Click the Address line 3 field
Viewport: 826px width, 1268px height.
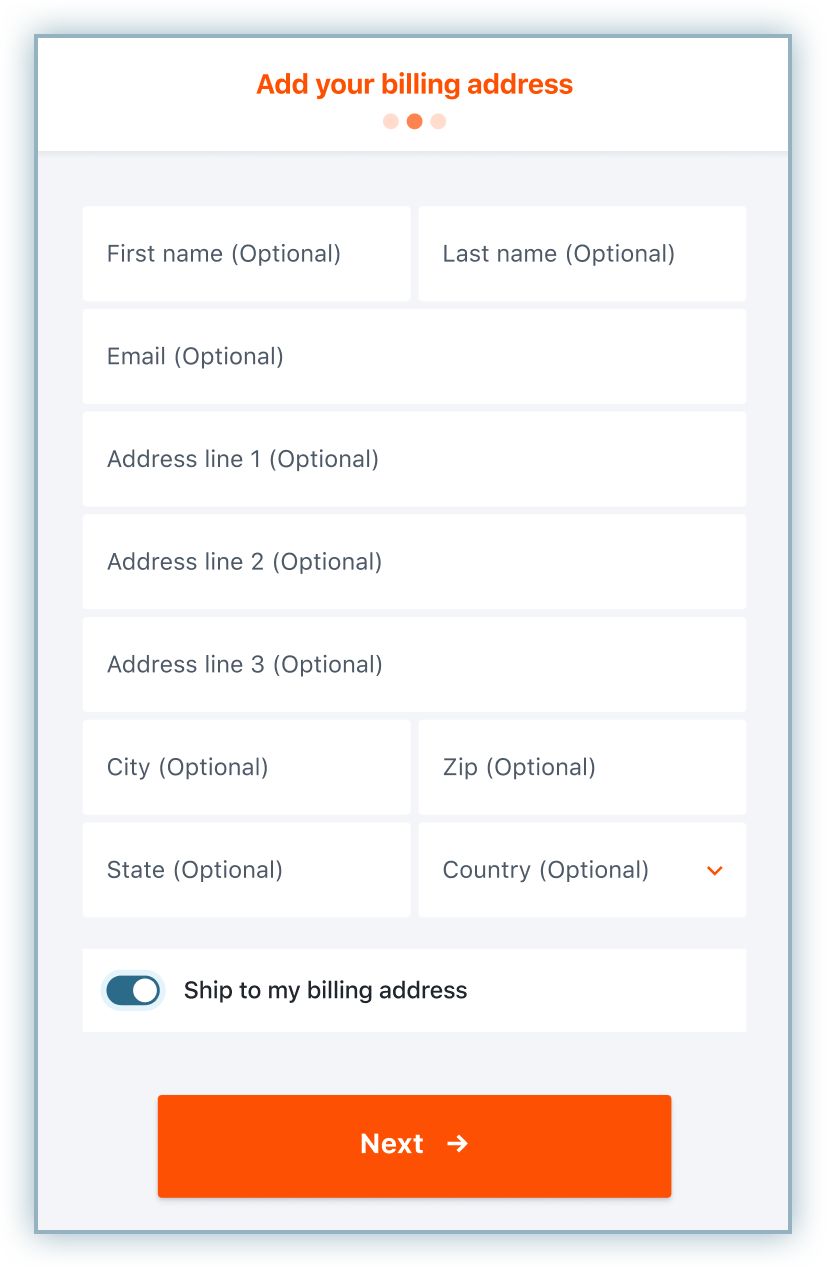click(414, 665)
